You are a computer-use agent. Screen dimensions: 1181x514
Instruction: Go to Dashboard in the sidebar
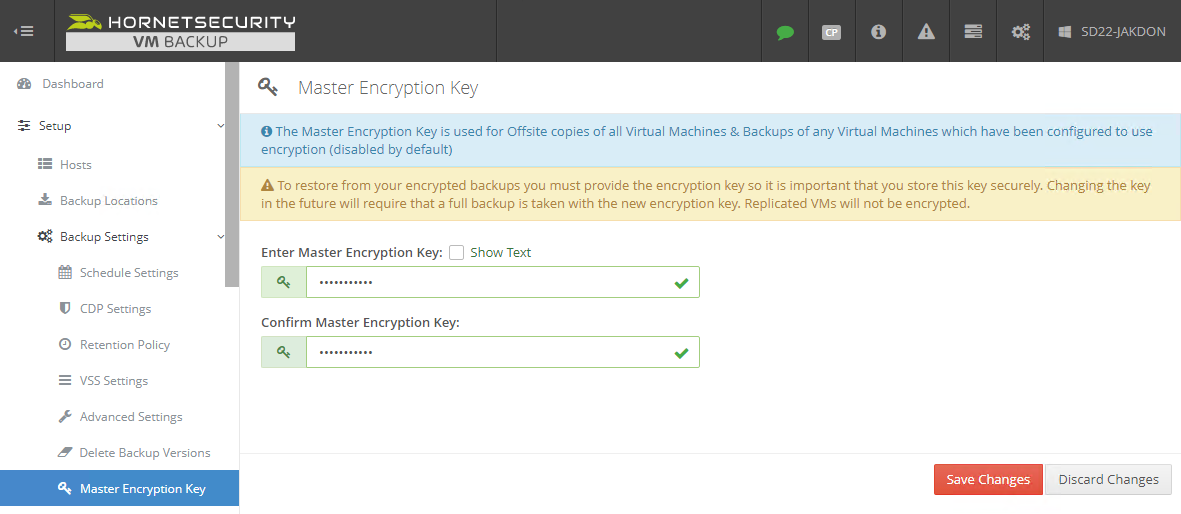click(72, 84)
